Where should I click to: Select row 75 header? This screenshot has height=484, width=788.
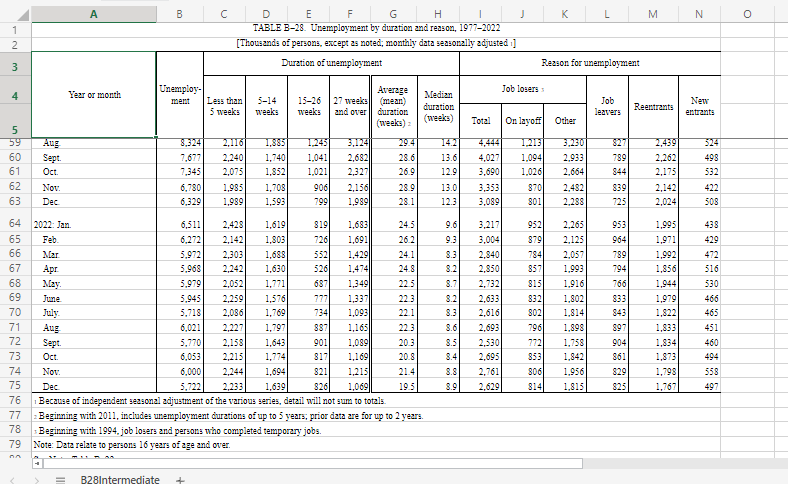click(15, 385)
